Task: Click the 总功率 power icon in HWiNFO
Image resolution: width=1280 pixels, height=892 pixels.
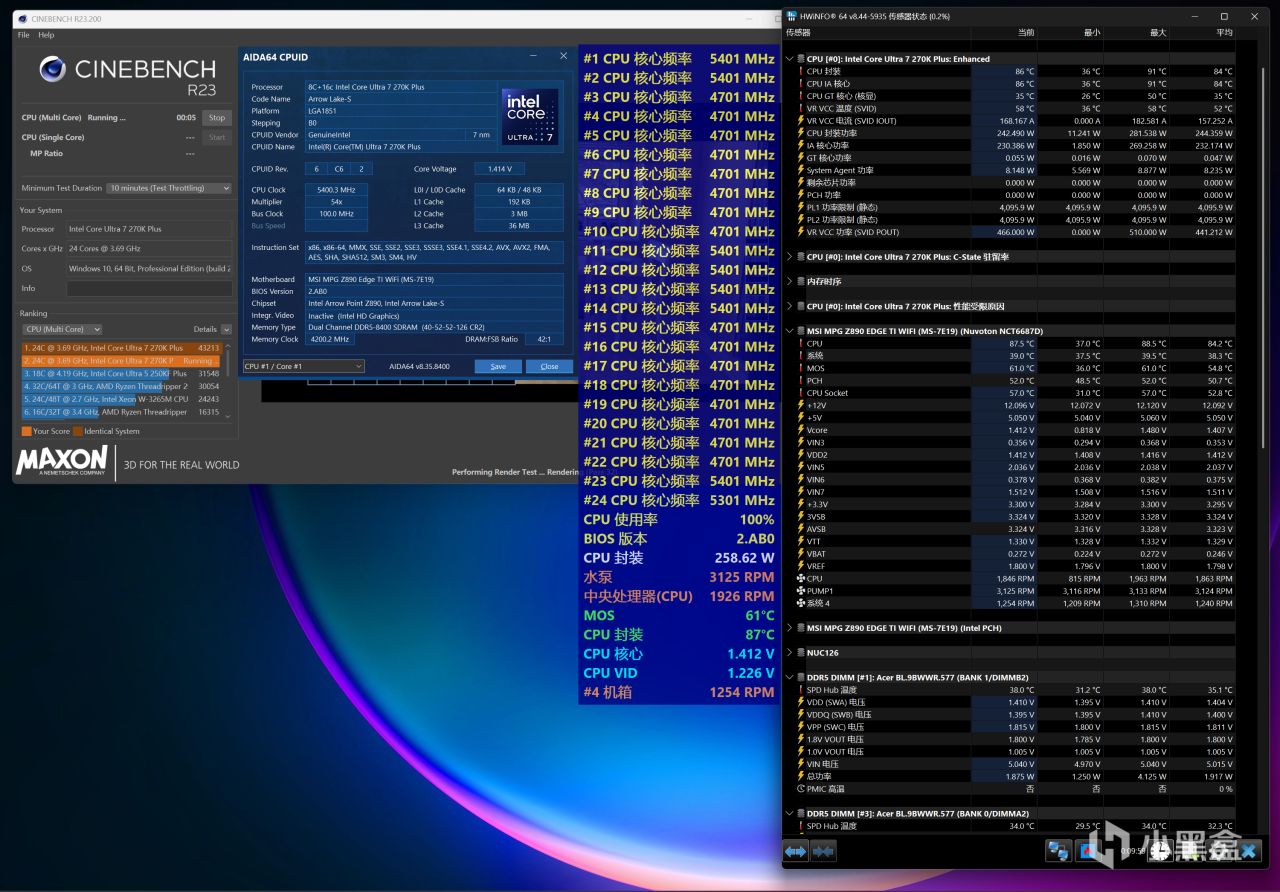Action: click(x=800, y=776)
